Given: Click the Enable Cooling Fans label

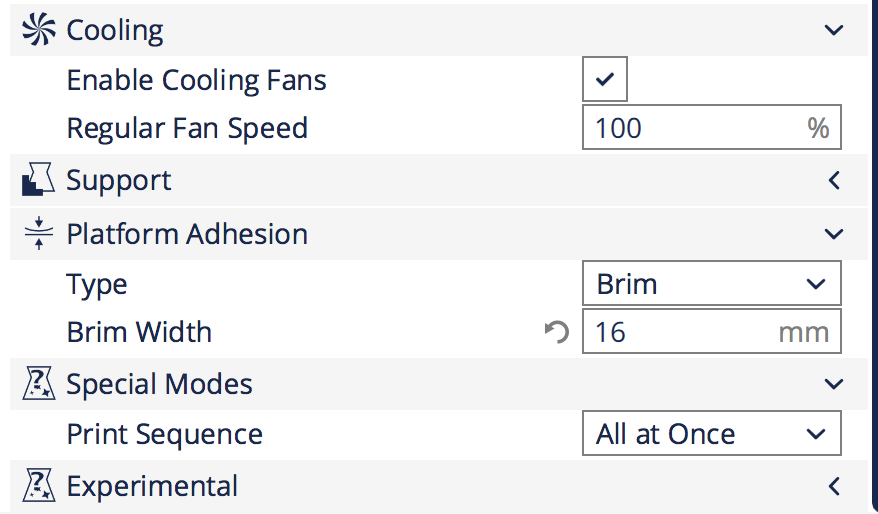Looking at the screenshot, I should click(196, 80).
